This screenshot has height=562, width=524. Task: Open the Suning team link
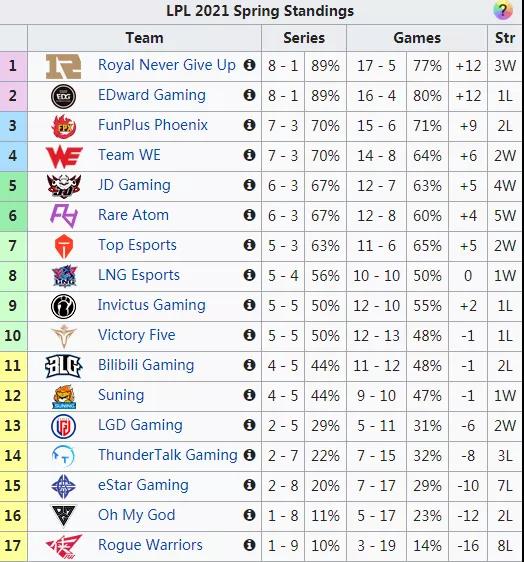click(x=121, y=395)
